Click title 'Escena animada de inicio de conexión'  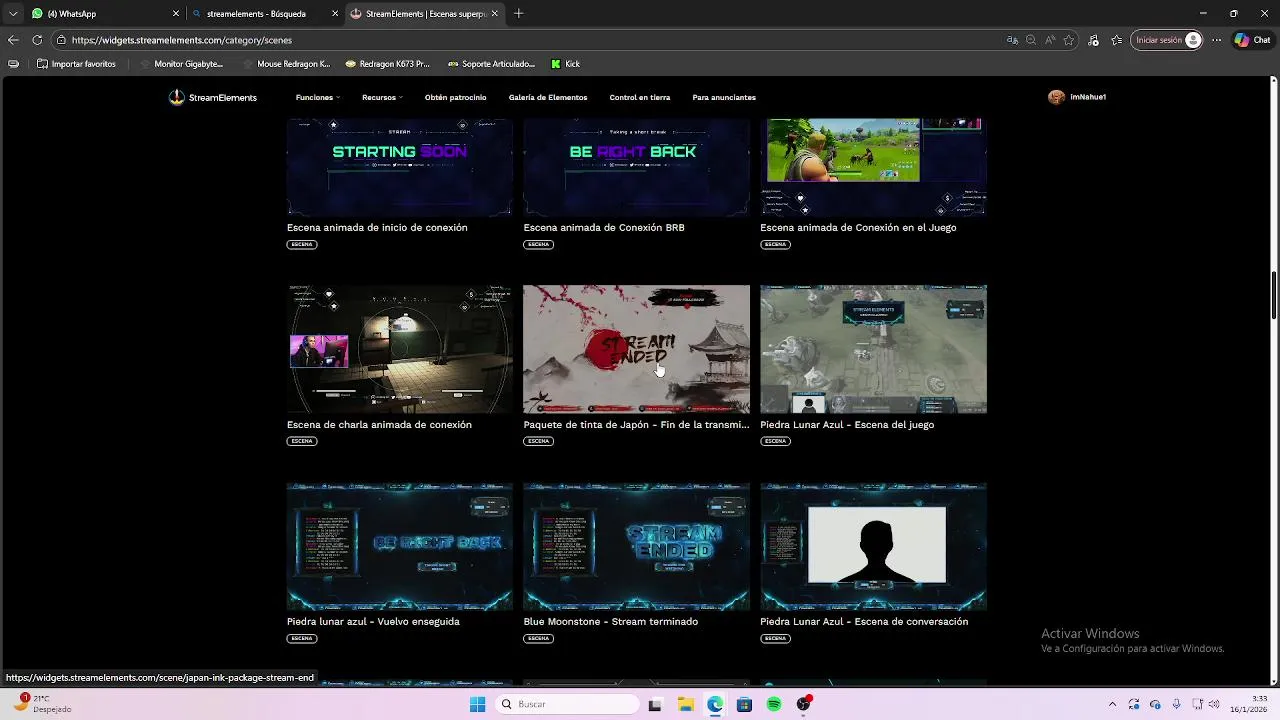pyautogui.click(x=377, y=227)
